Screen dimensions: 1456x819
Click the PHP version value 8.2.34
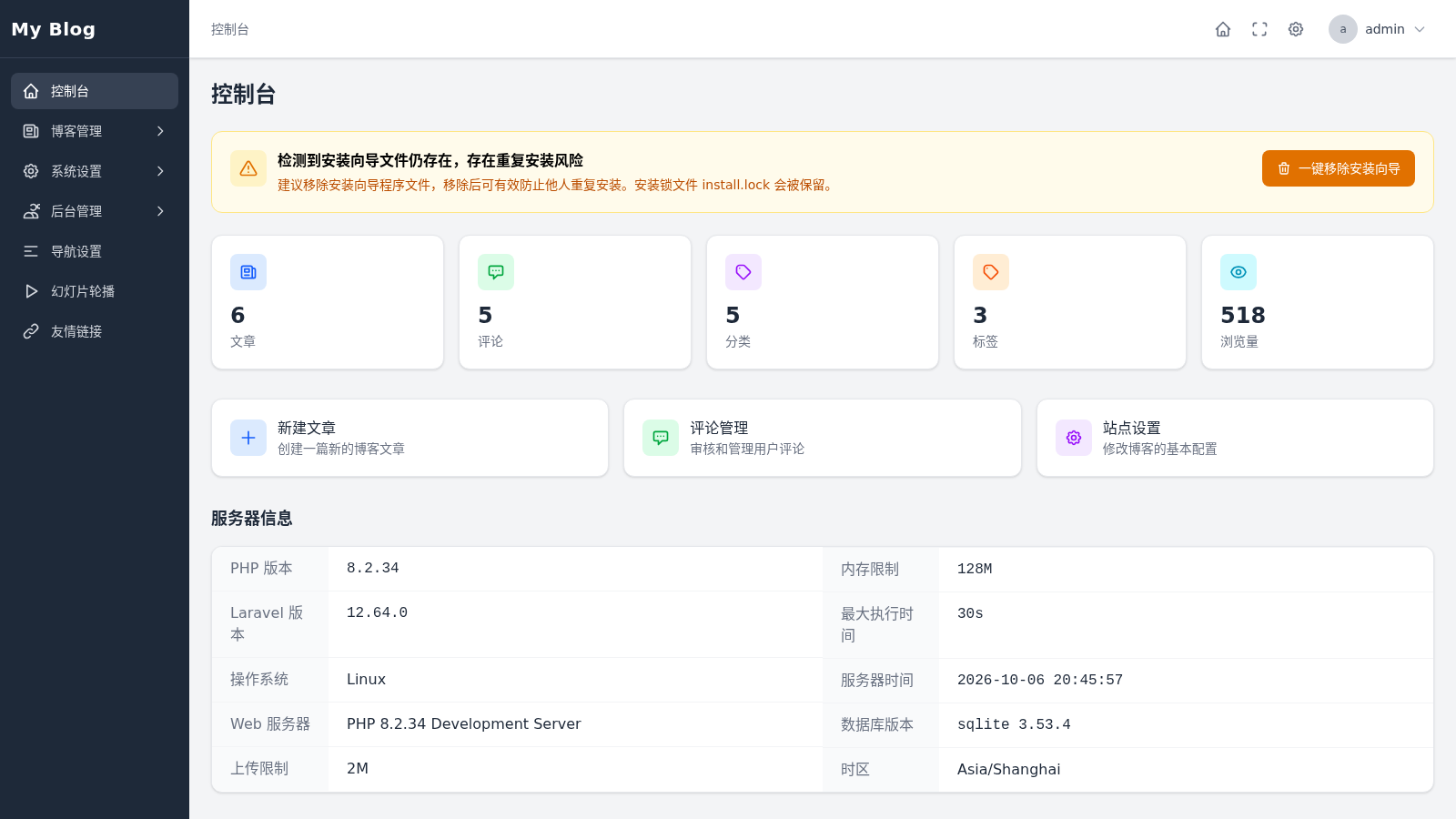pyautogui.click(x=373, y=568)
